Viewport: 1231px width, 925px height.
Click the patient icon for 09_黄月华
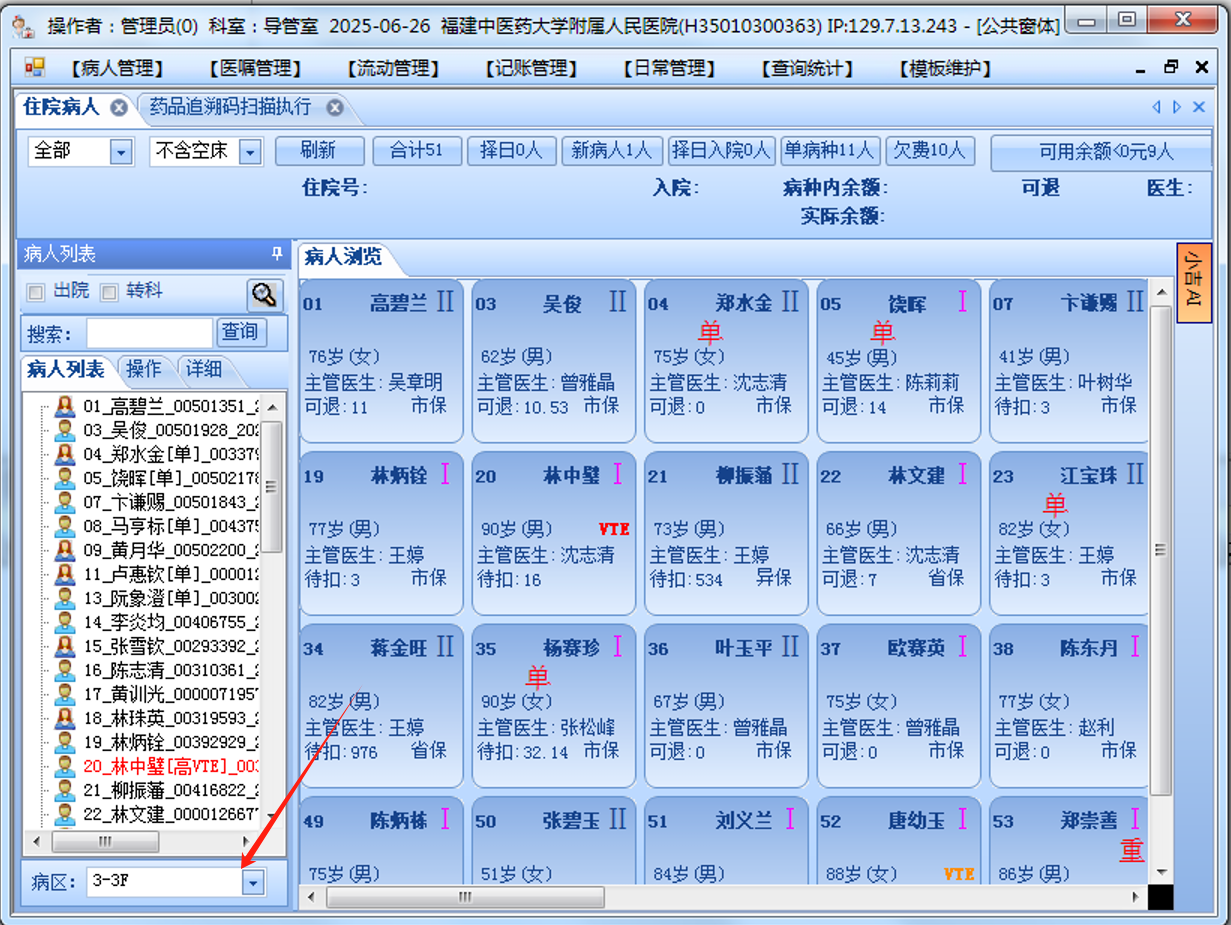coord(66,550)
